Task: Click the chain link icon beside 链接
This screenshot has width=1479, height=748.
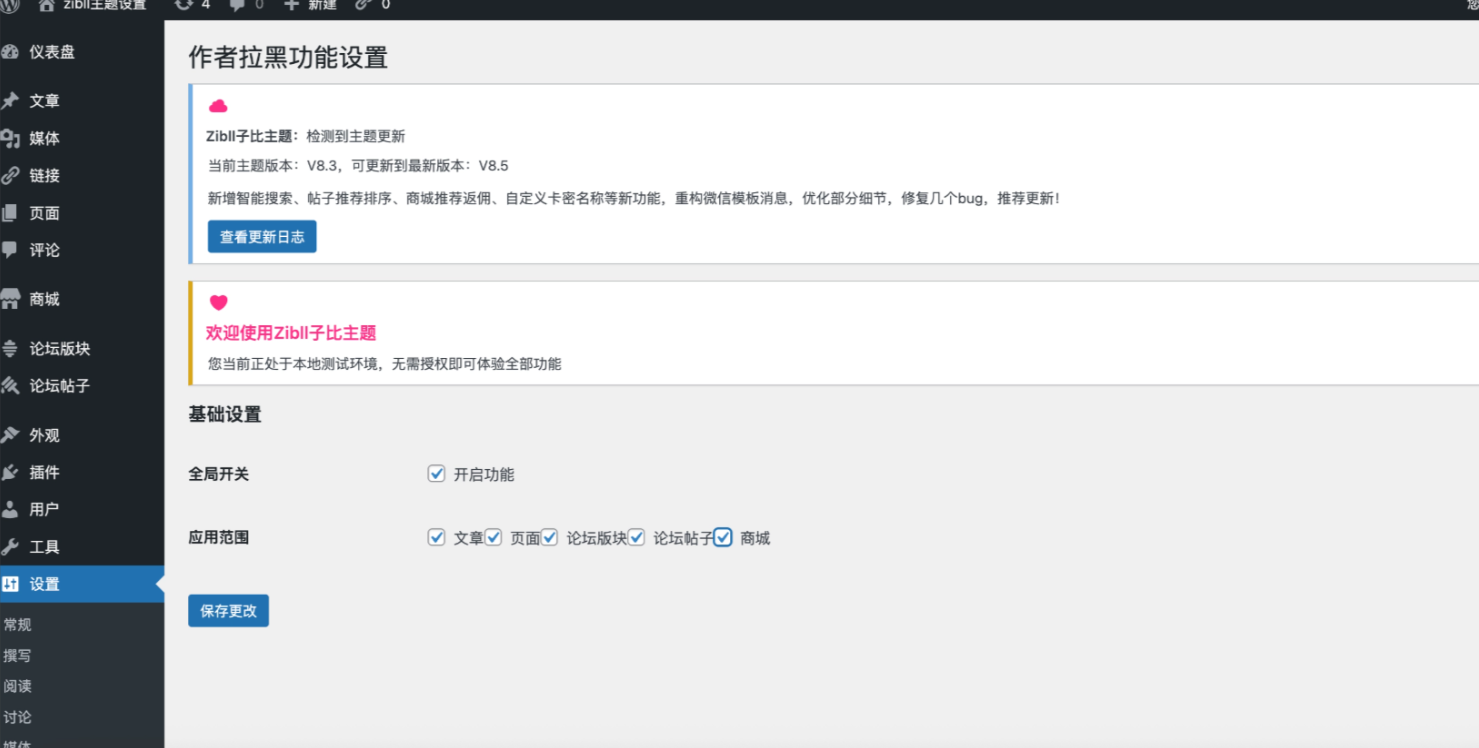Action: tap(10, 176)
